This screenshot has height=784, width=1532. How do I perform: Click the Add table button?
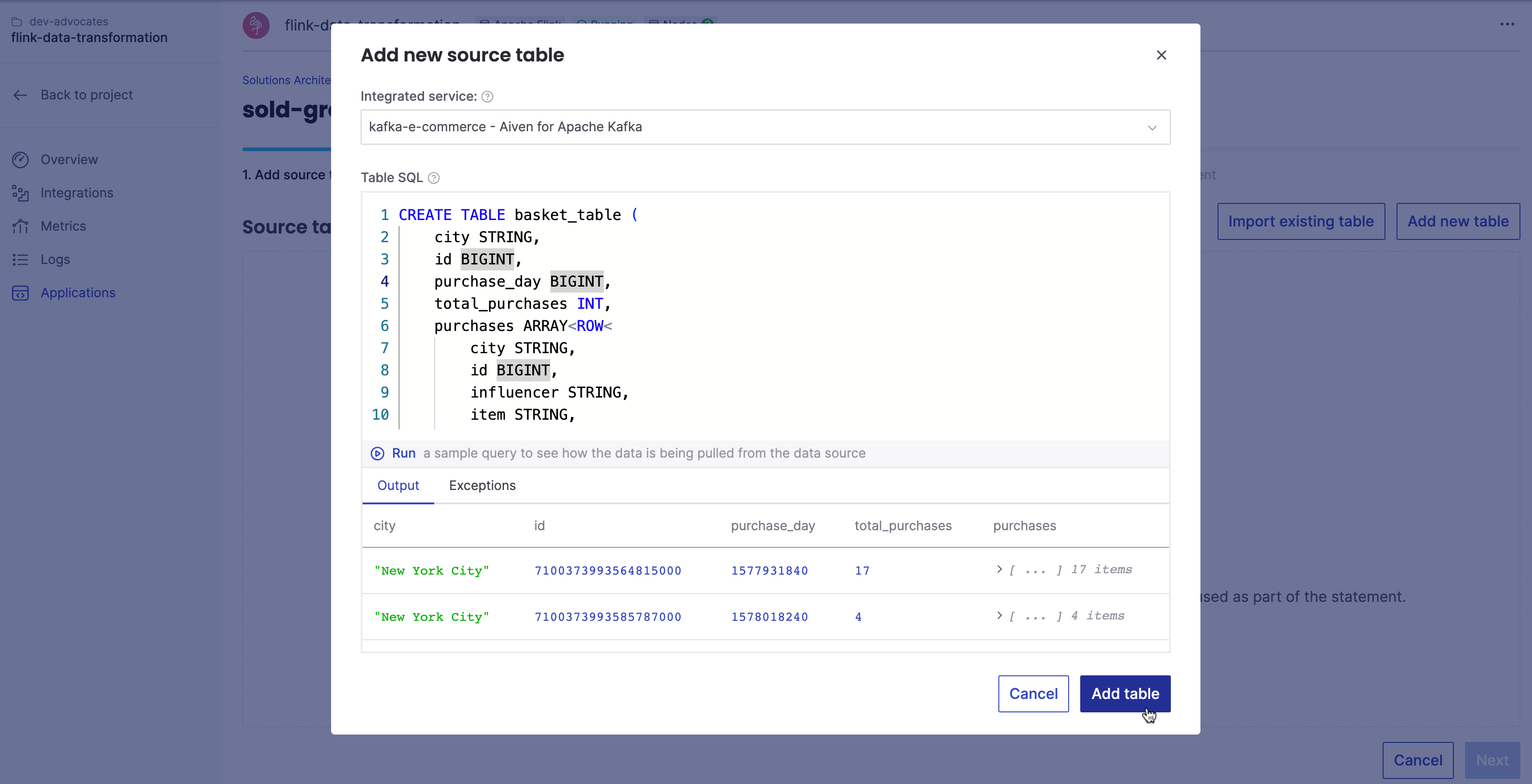click(1125, 694)
